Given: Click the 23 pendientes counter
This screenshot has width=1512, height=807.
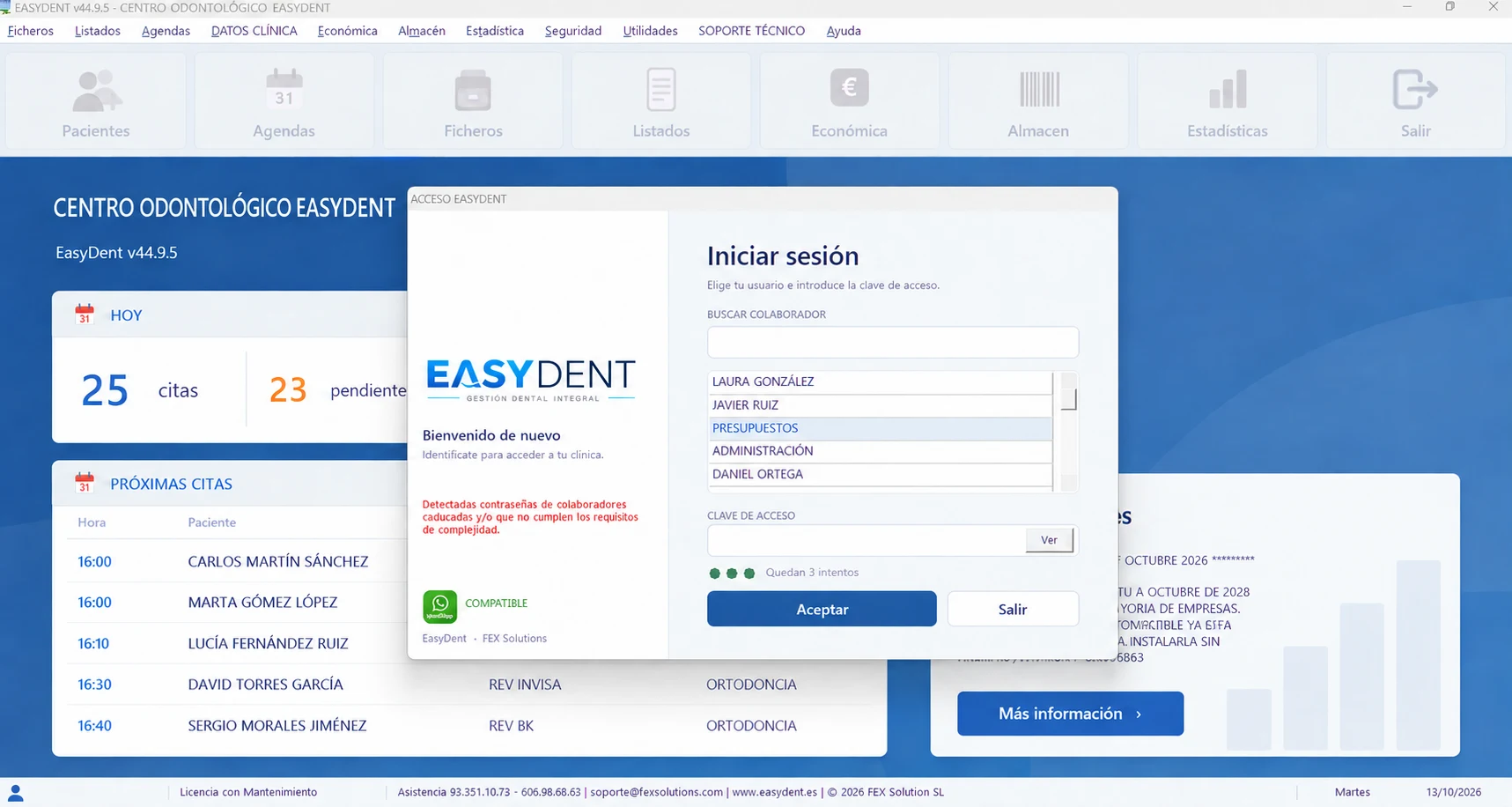Looking at the screenshot, I should (x=338, y=390).
